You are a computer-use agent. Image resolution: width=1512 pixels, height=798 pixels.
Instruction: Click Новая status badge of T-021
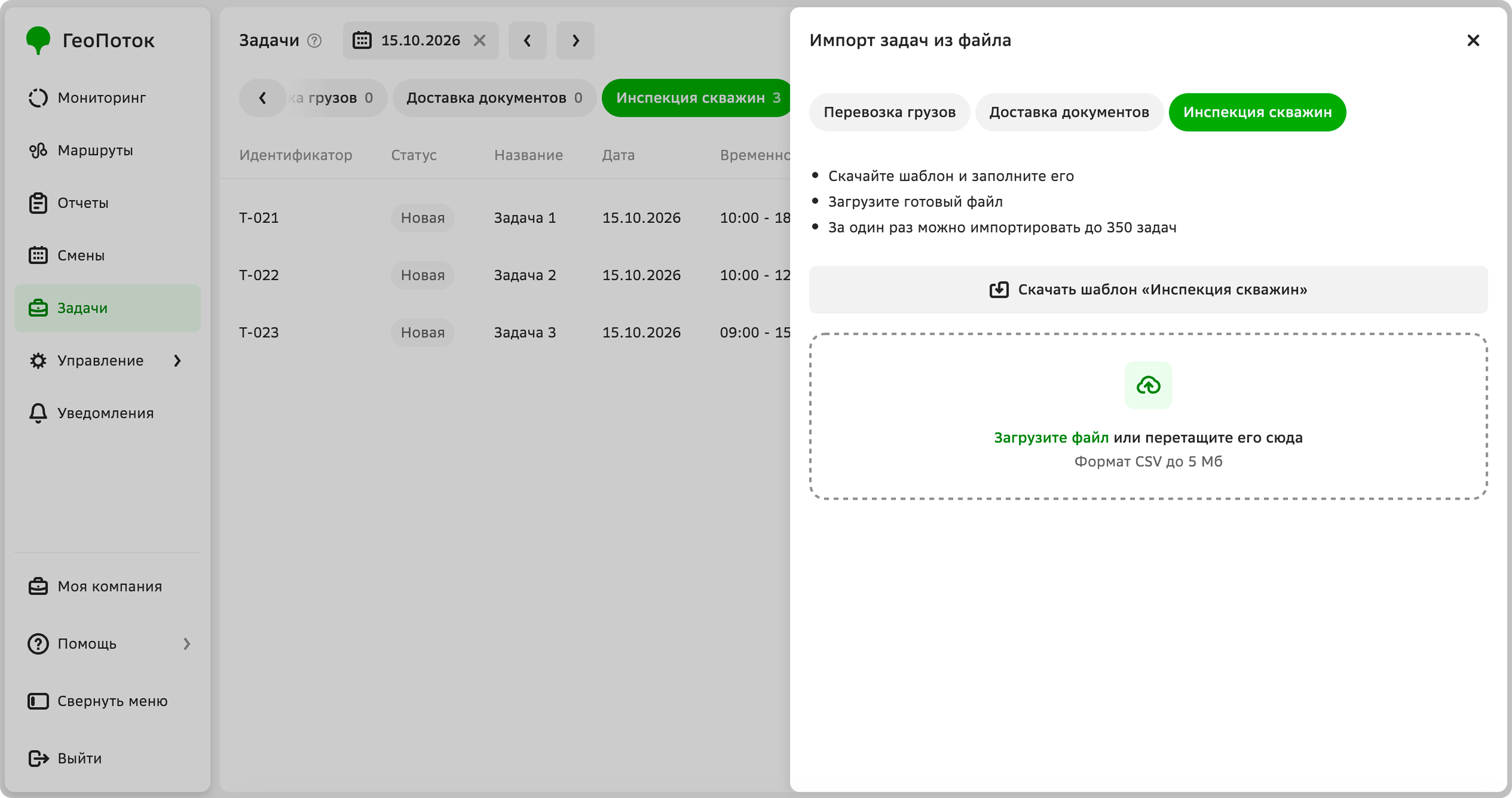point(423,218)
